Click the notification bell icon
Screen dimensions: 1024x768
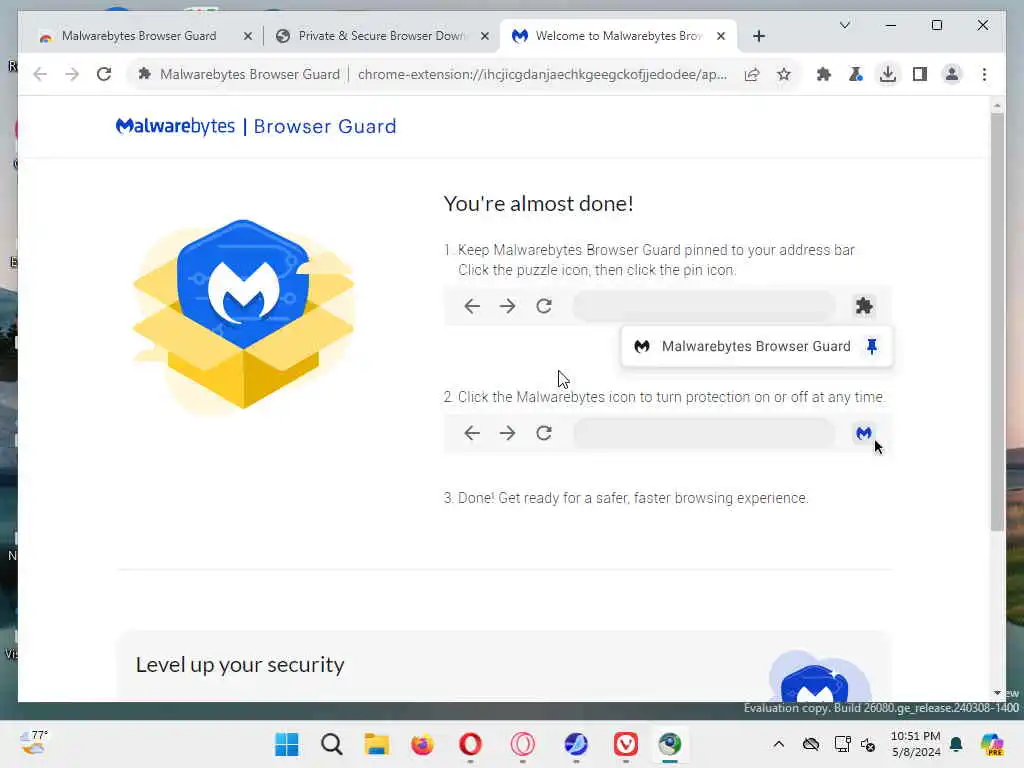click(x=956, y=744)
